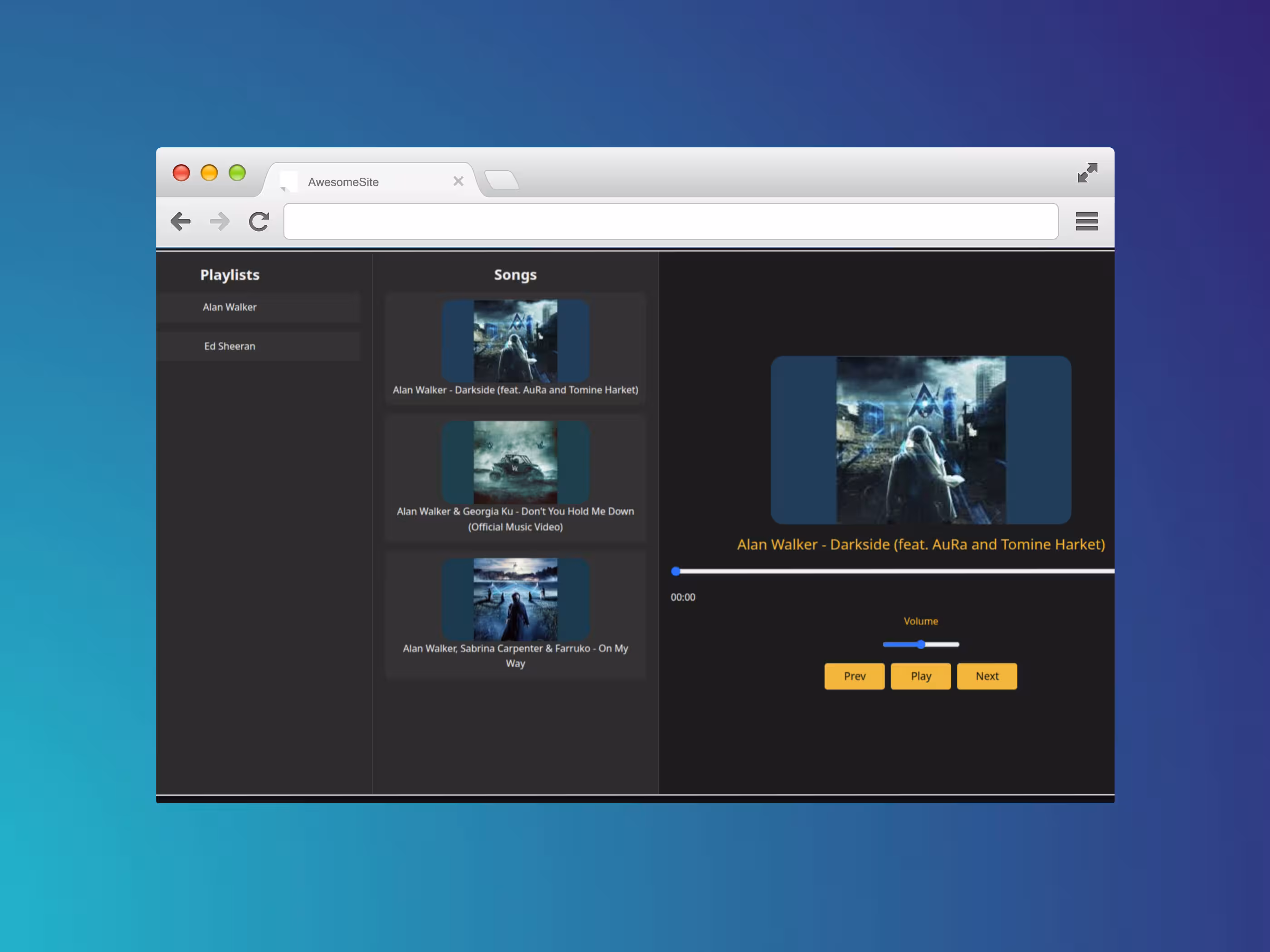Screen dimensions: 1270x952
Task: Click the song title 'Alan Walker - Darkside' in Songs list
Action: pyautogui.click(x=515, y=389)
